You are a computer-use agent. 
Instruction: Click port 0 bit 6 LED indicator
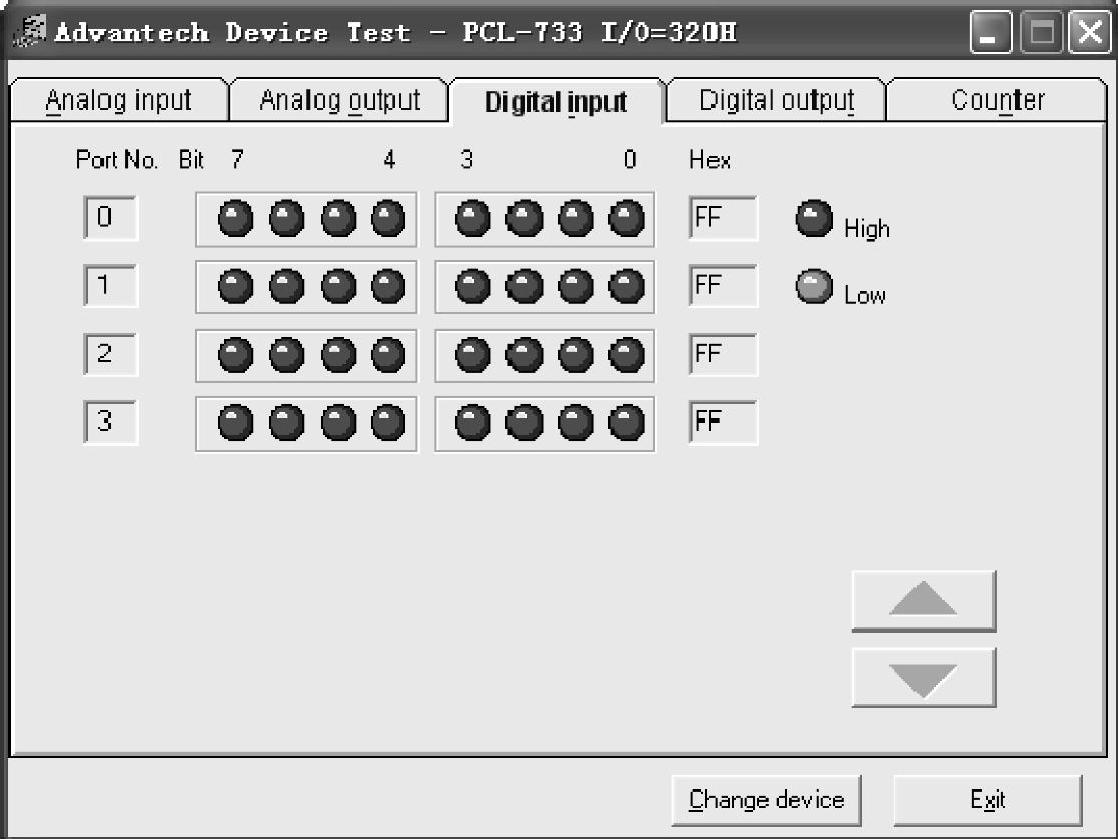point(287,218)
